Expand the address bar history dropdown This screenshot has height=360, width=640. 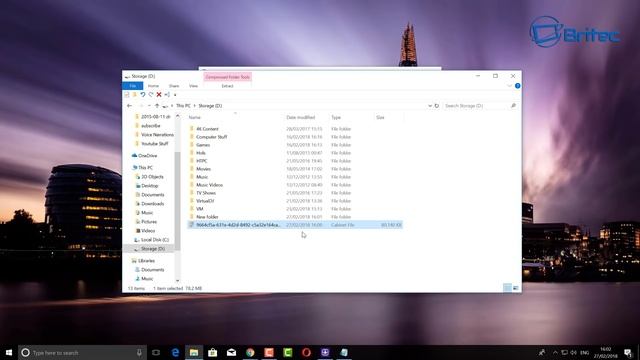(x=430, y=106)
